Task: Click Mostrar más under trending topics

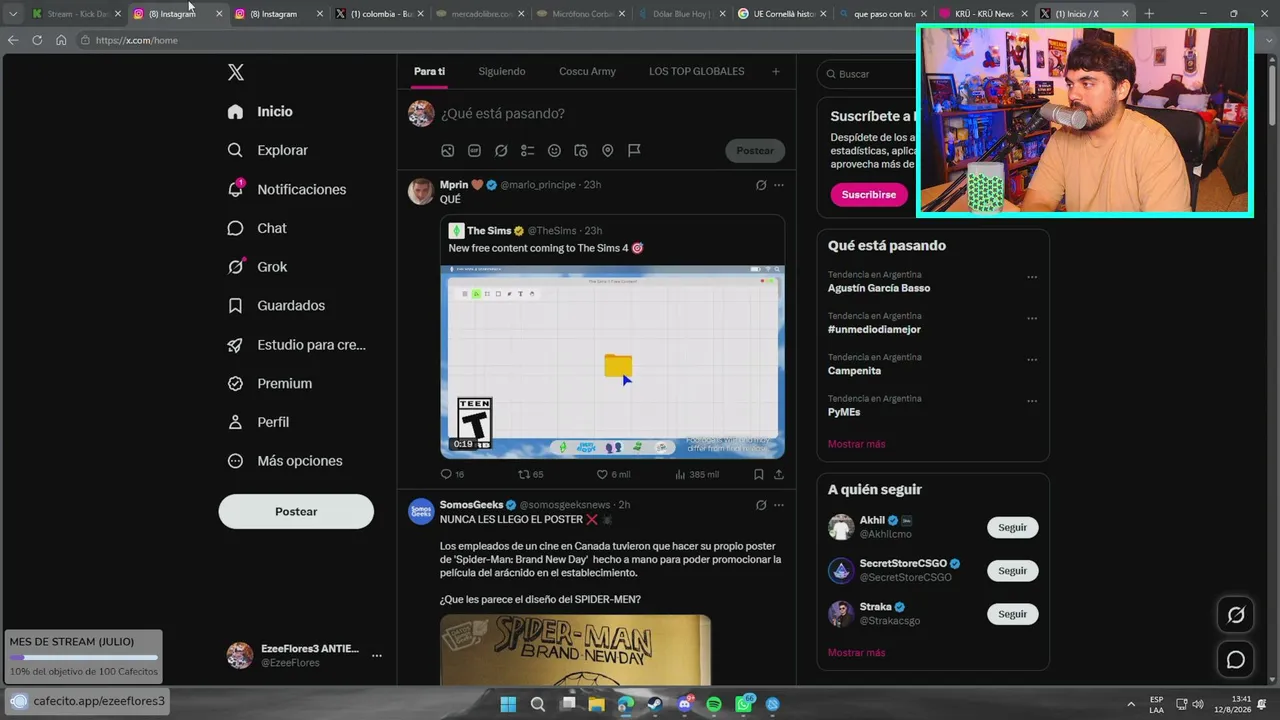Action: 856,444
